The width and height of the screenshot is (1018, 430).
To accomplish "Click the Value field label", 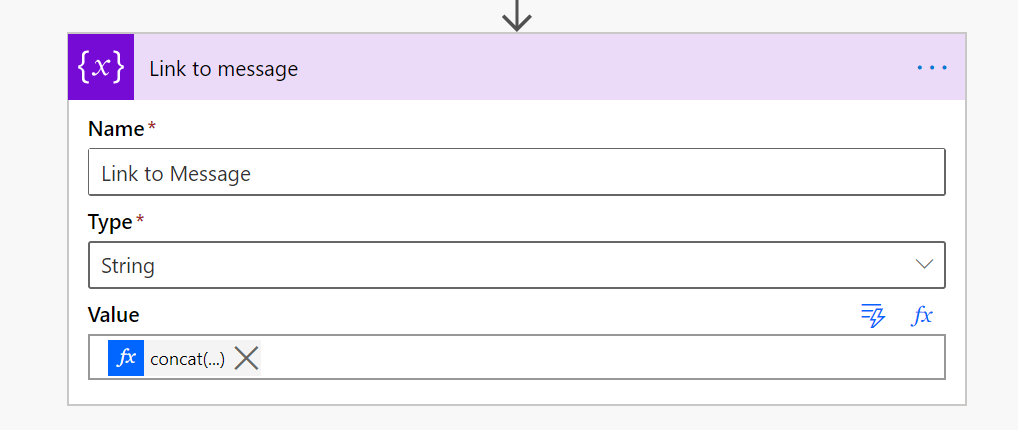I will pos(114,315).
